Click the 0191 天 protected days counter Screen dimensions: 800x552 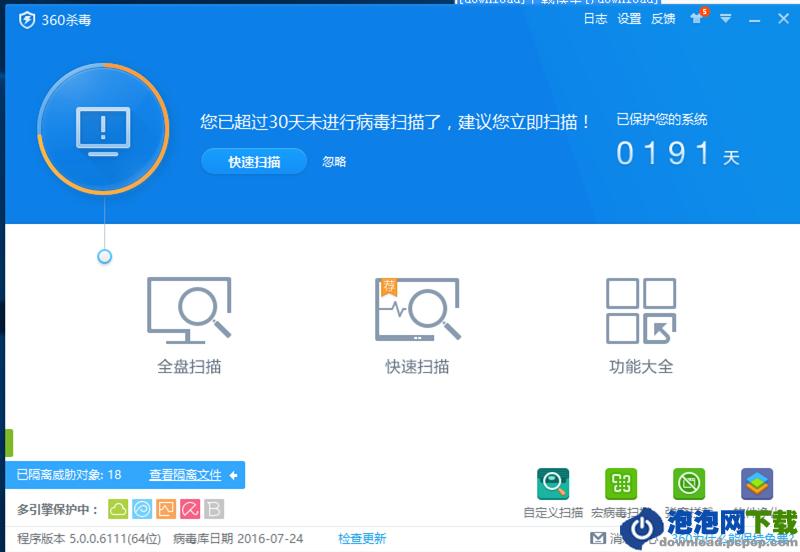pyautogui.click(x=678, y=154)
